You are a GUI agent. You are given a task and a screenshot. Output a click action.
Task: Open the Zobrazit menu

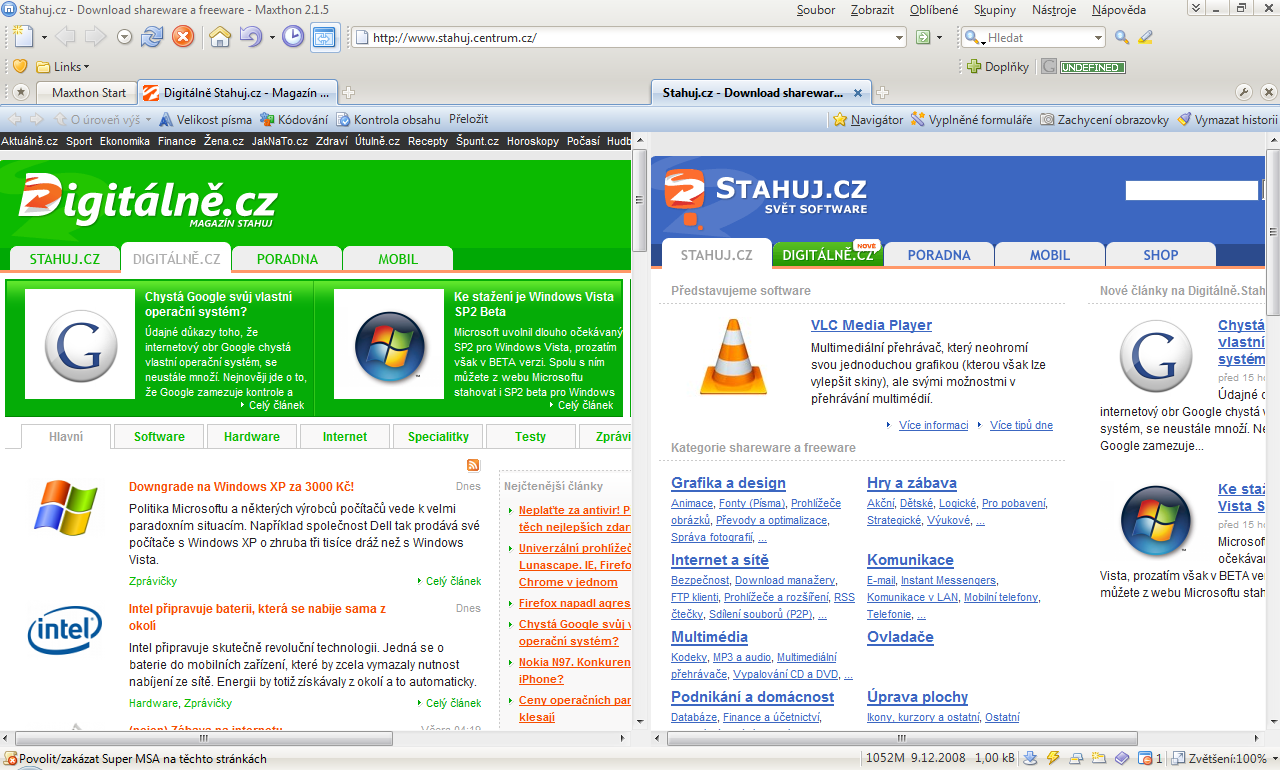(x=872, y=10)
